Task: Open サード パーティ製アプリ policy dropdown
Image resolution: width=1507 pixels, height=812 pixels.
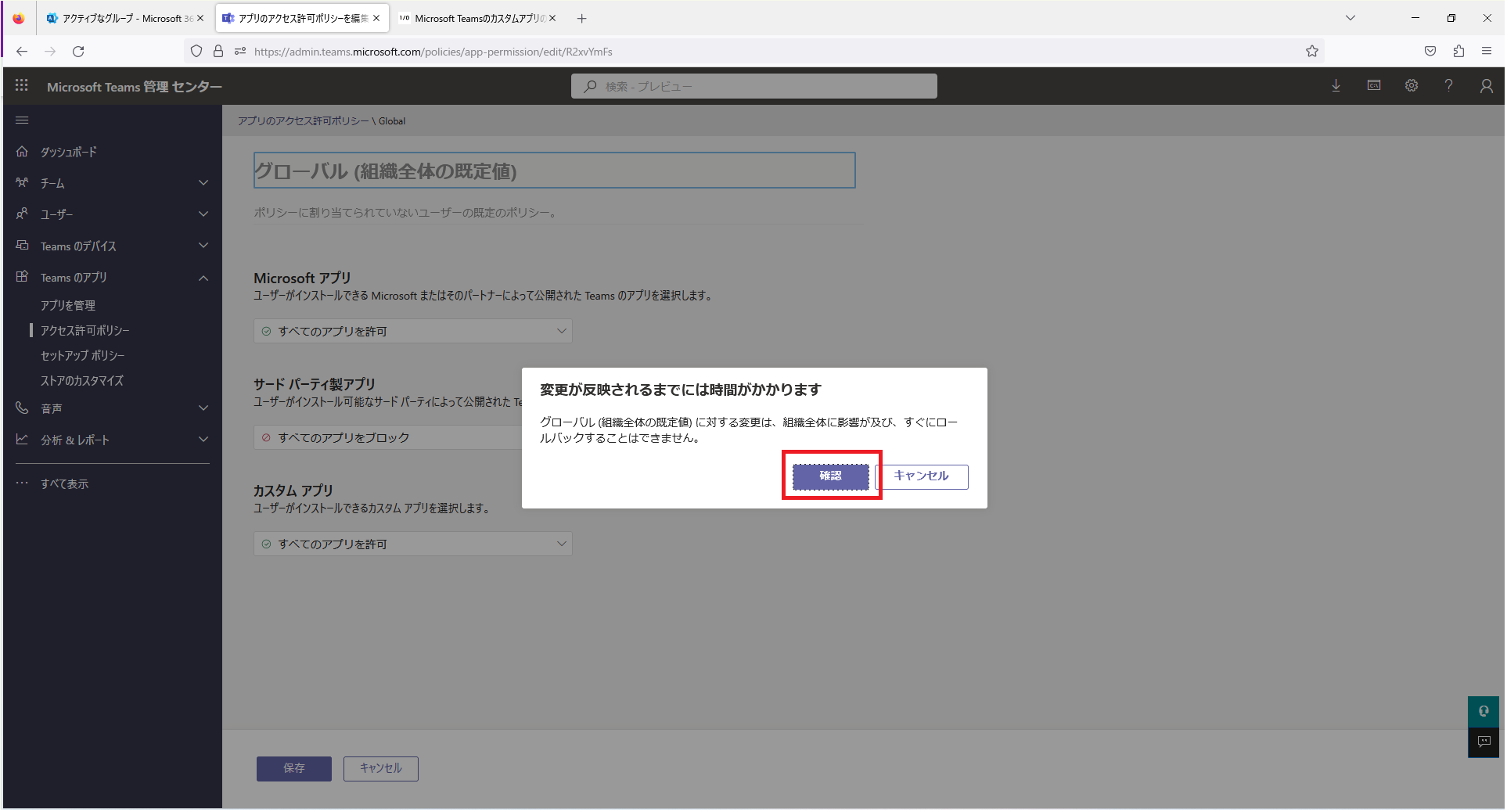Action: (388, 437)
